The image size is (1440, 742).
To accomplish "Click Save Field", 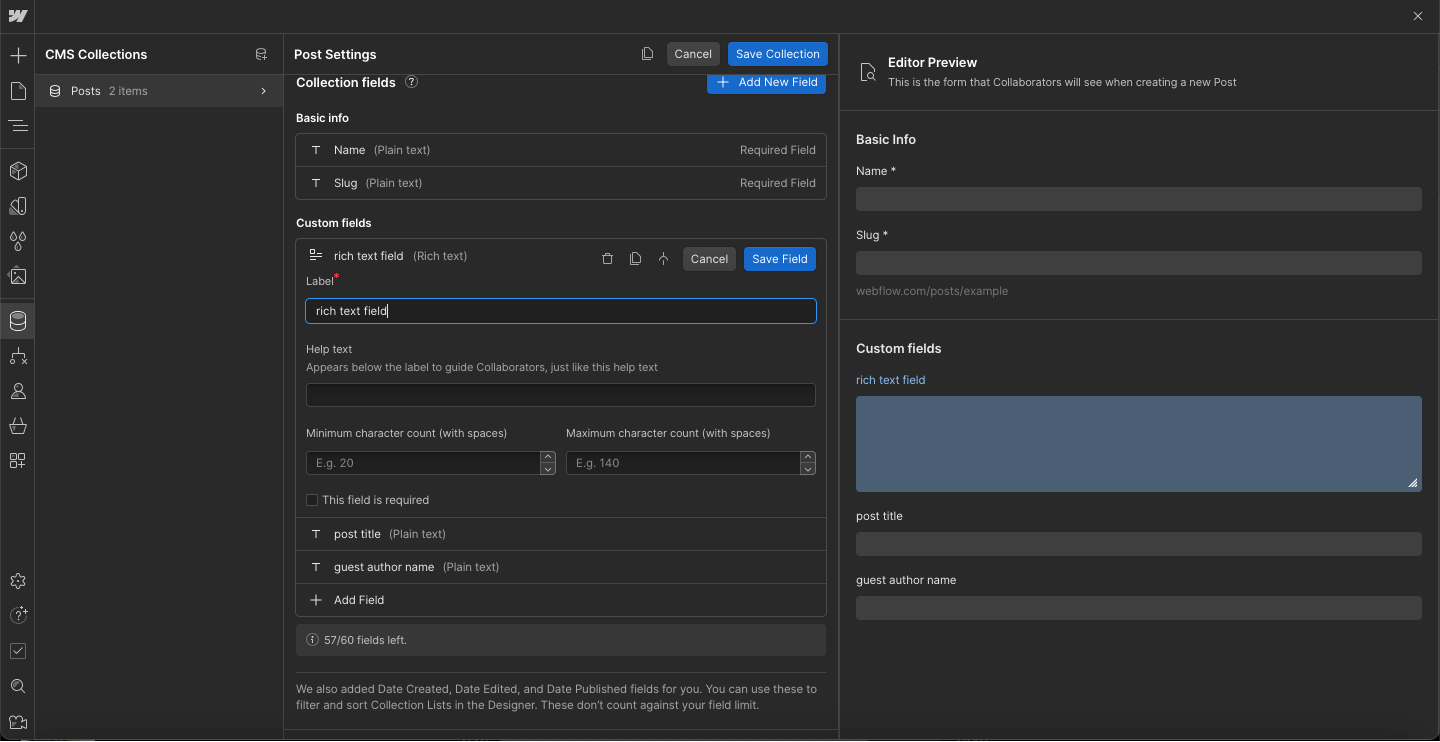I will (779, 258).
